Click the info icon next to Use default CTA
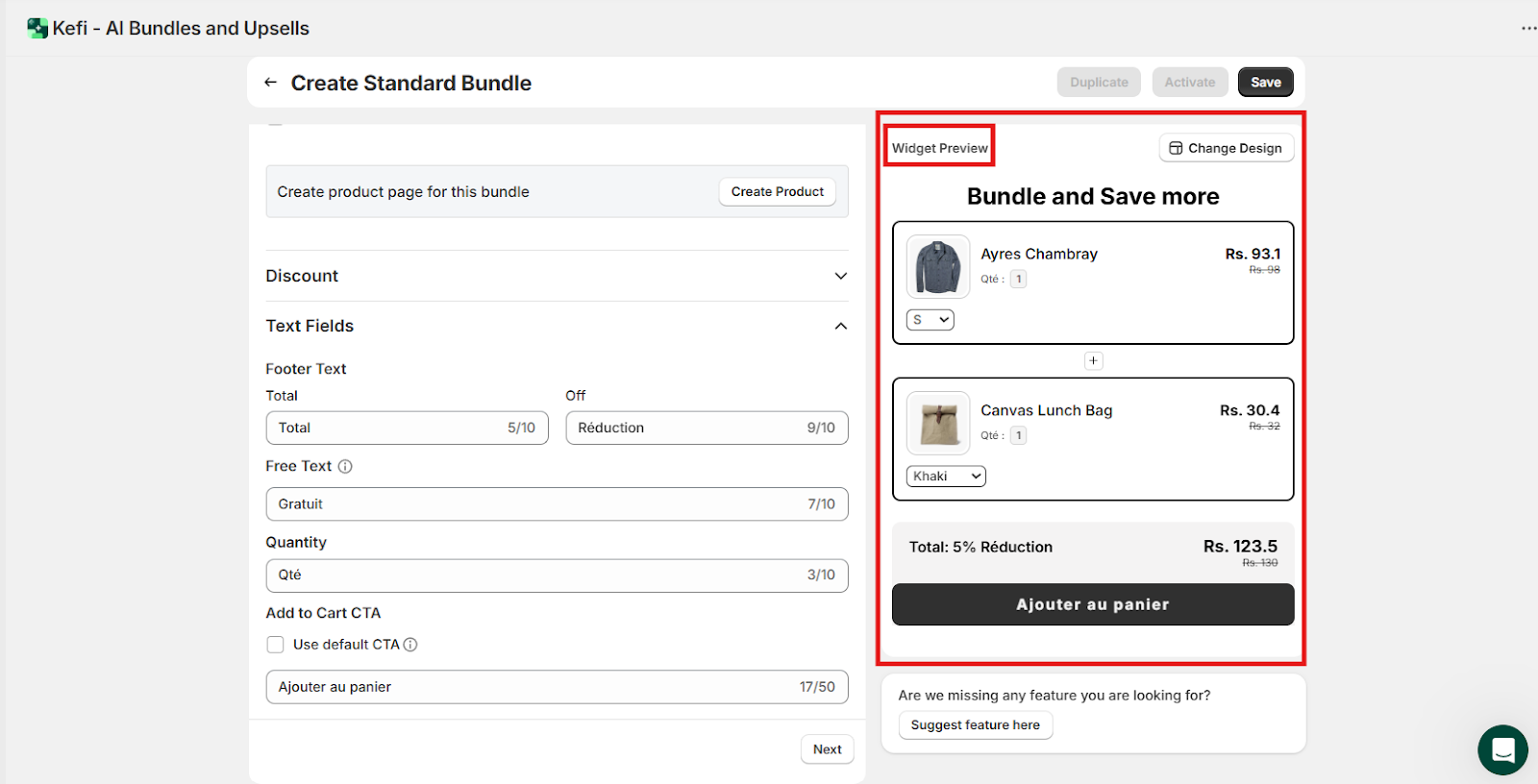Screen dimensions: 1538x784 (x=410, y=645)
